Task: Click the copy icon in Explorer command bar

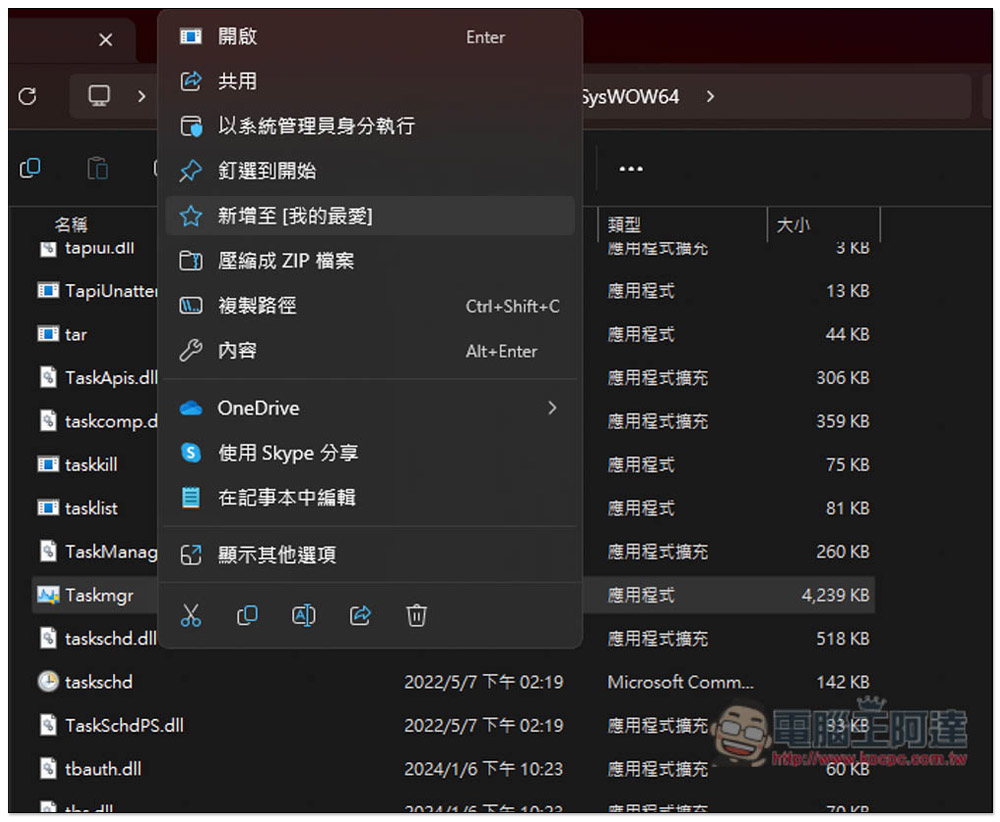Action: pos(30,168)
